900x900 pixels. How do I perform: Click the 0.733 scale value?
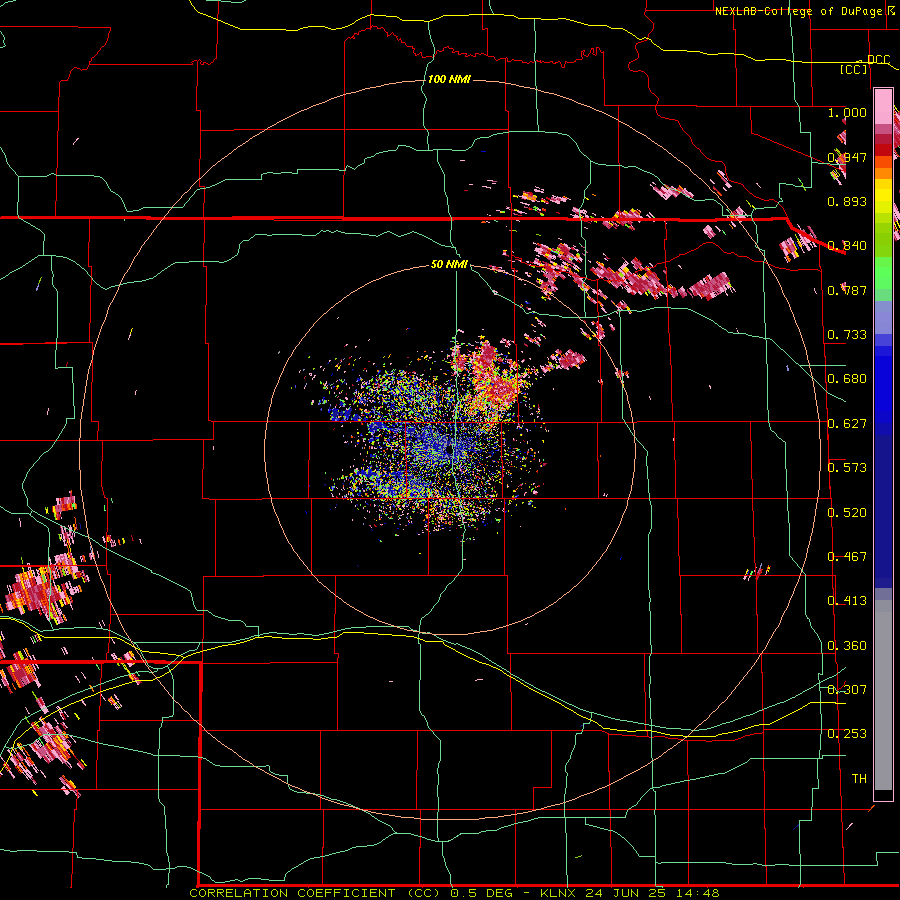(x=847, y=335)
